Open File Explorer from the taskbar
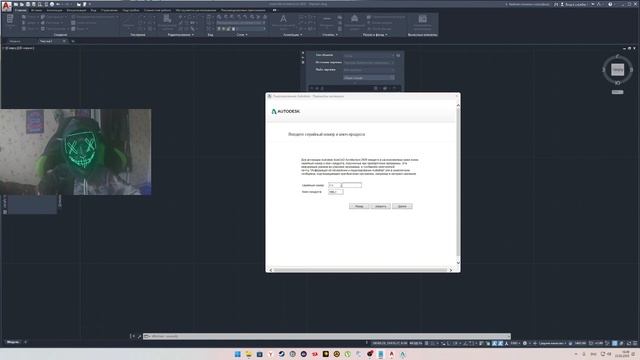Screen dimensions: 640x360 pyautogui.click(x=249, y=354)
